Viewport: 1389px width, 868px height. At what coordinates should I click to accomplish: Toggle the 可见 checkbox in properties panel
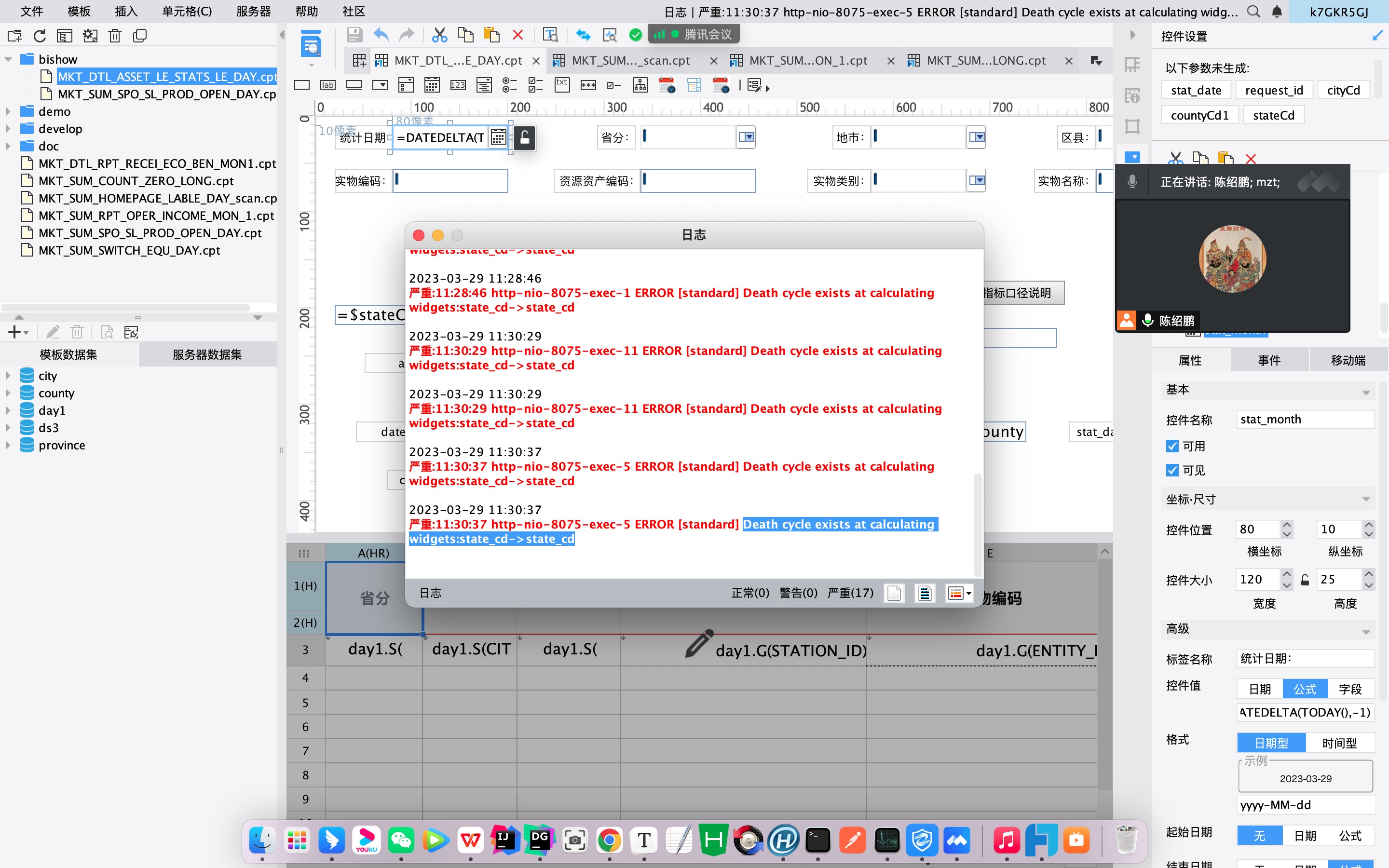(x=1173, y=470)
